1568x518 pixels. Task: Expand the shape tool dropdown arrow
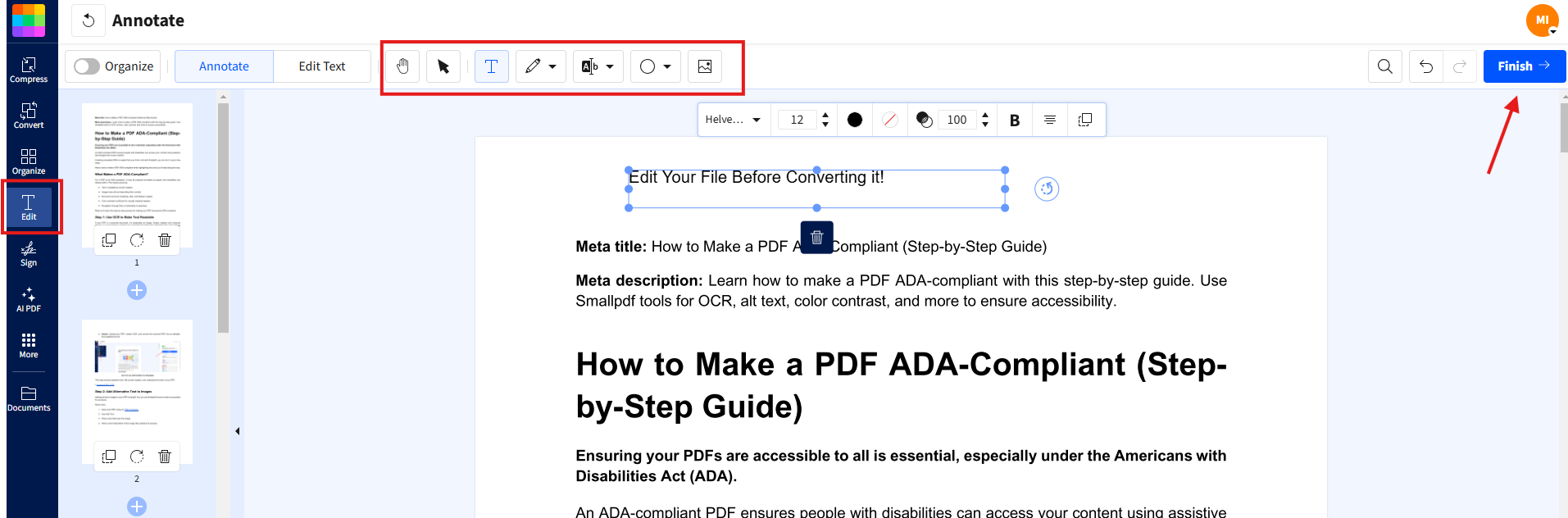667,66
